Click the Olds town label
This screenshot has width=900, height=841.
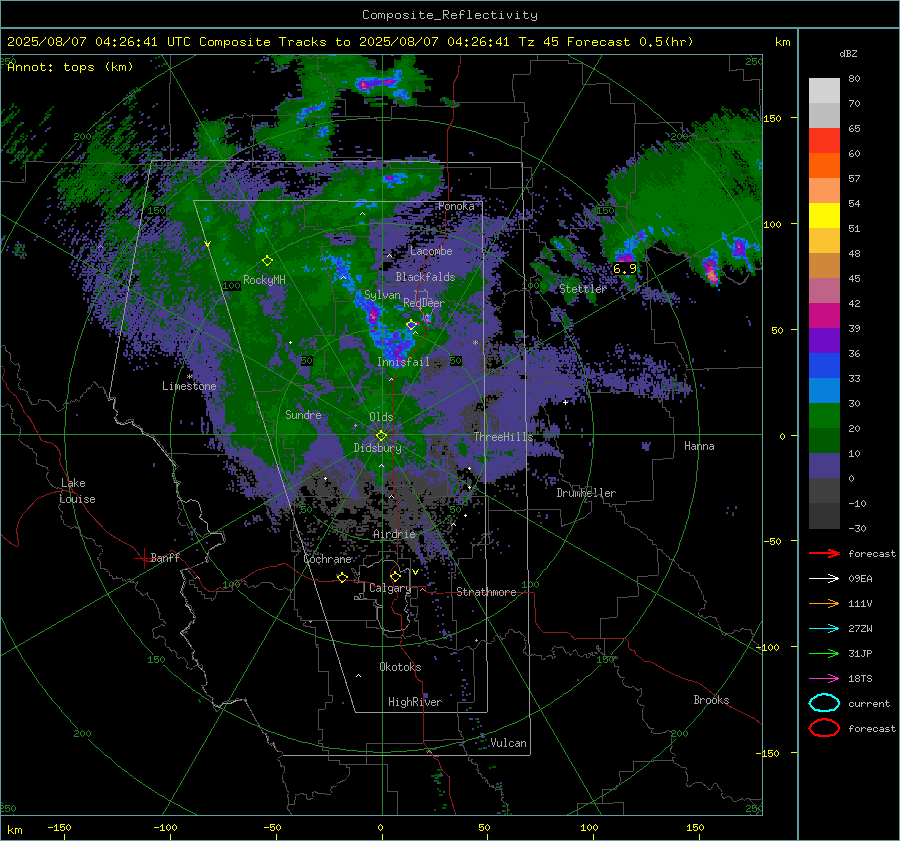(381, 417)
